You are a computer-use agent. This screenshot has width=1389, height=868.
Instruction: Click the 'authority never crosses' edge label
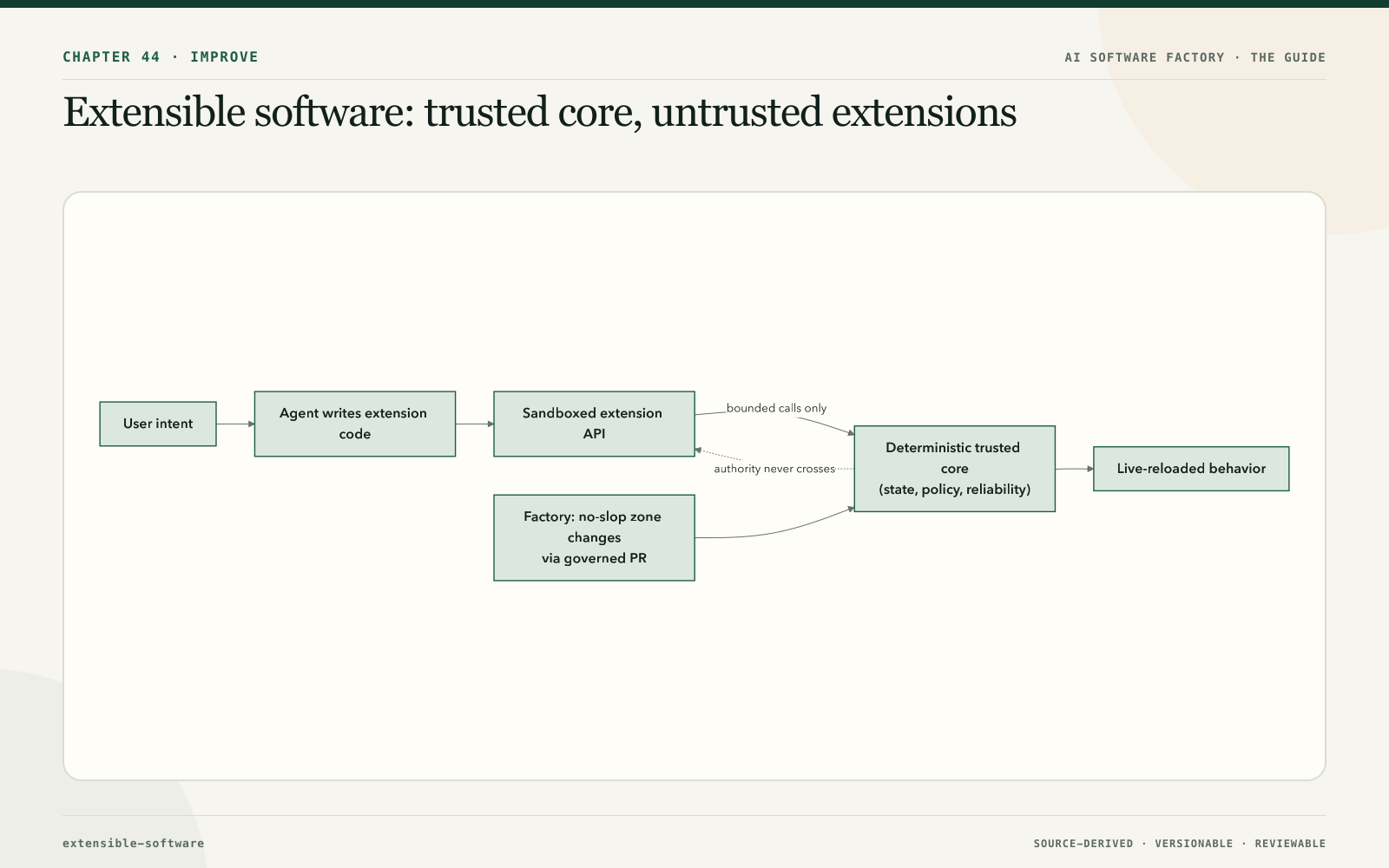[774, 469]
